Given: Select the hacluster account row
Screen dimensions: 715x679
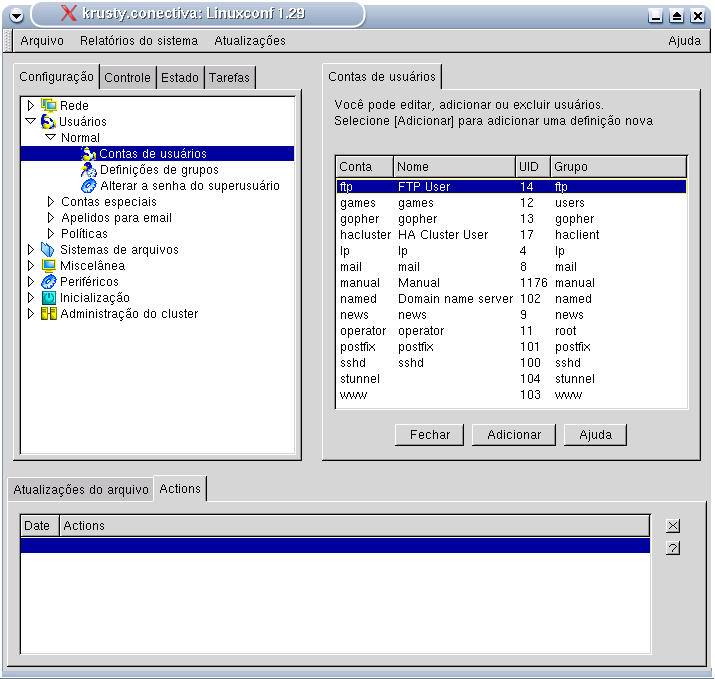Looking at the screenshot, I should [511, 234].
